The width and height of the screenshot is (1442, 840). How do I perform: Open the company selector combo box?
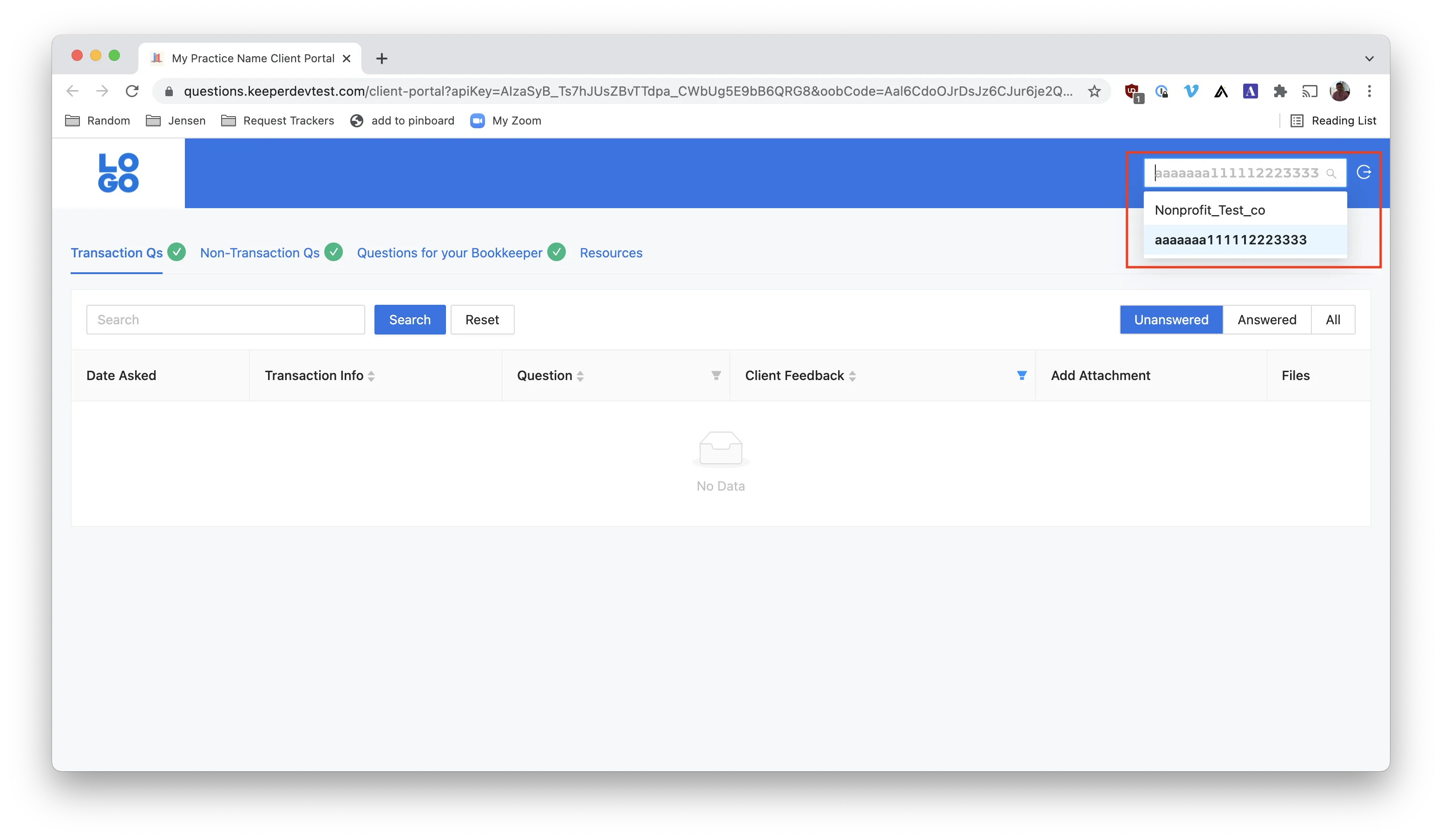click(x=1245, y=173)
